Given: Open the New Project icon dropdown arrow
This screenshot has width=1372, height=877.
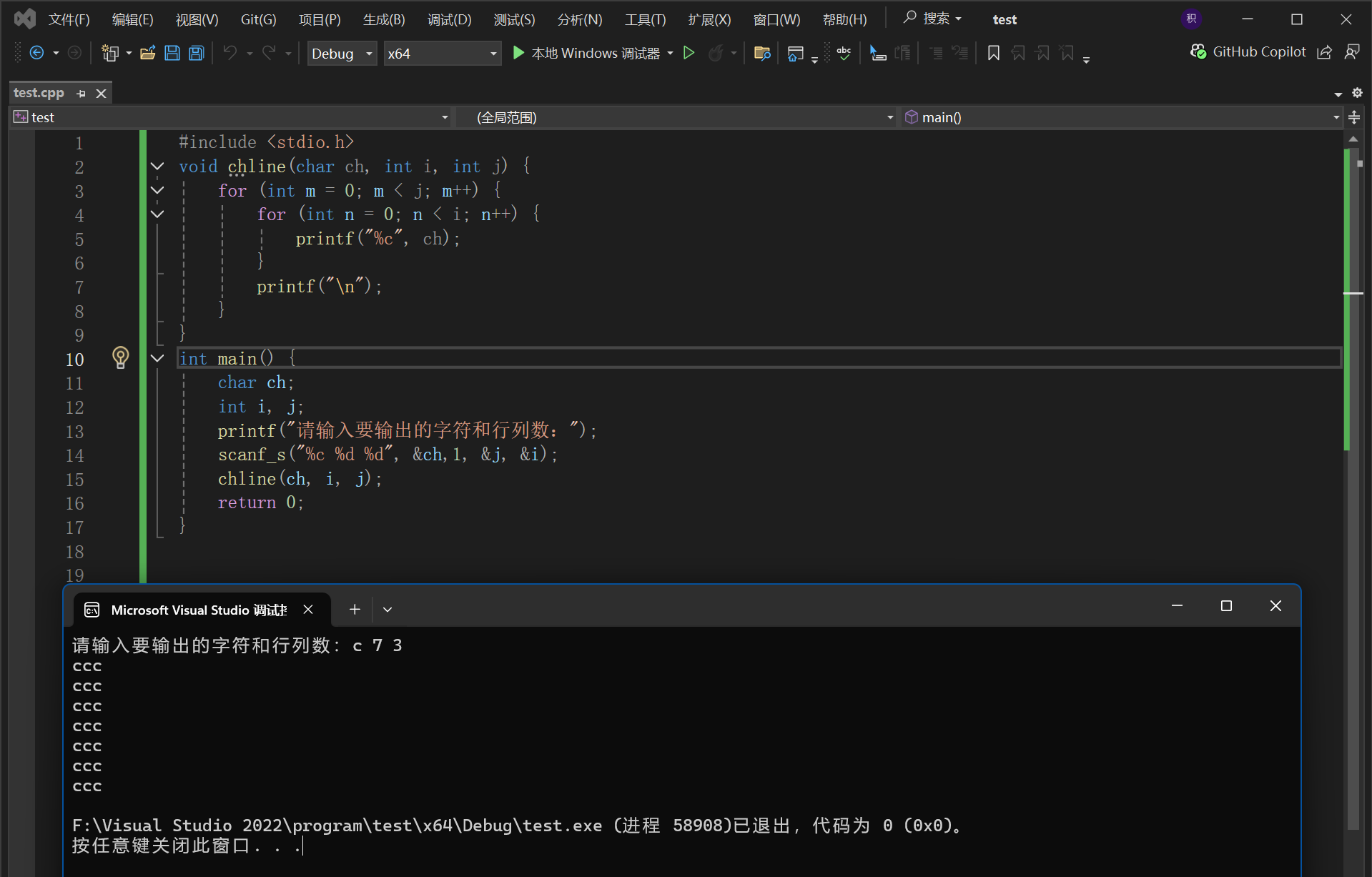Looking at the screenshot, I should (129, 54).
